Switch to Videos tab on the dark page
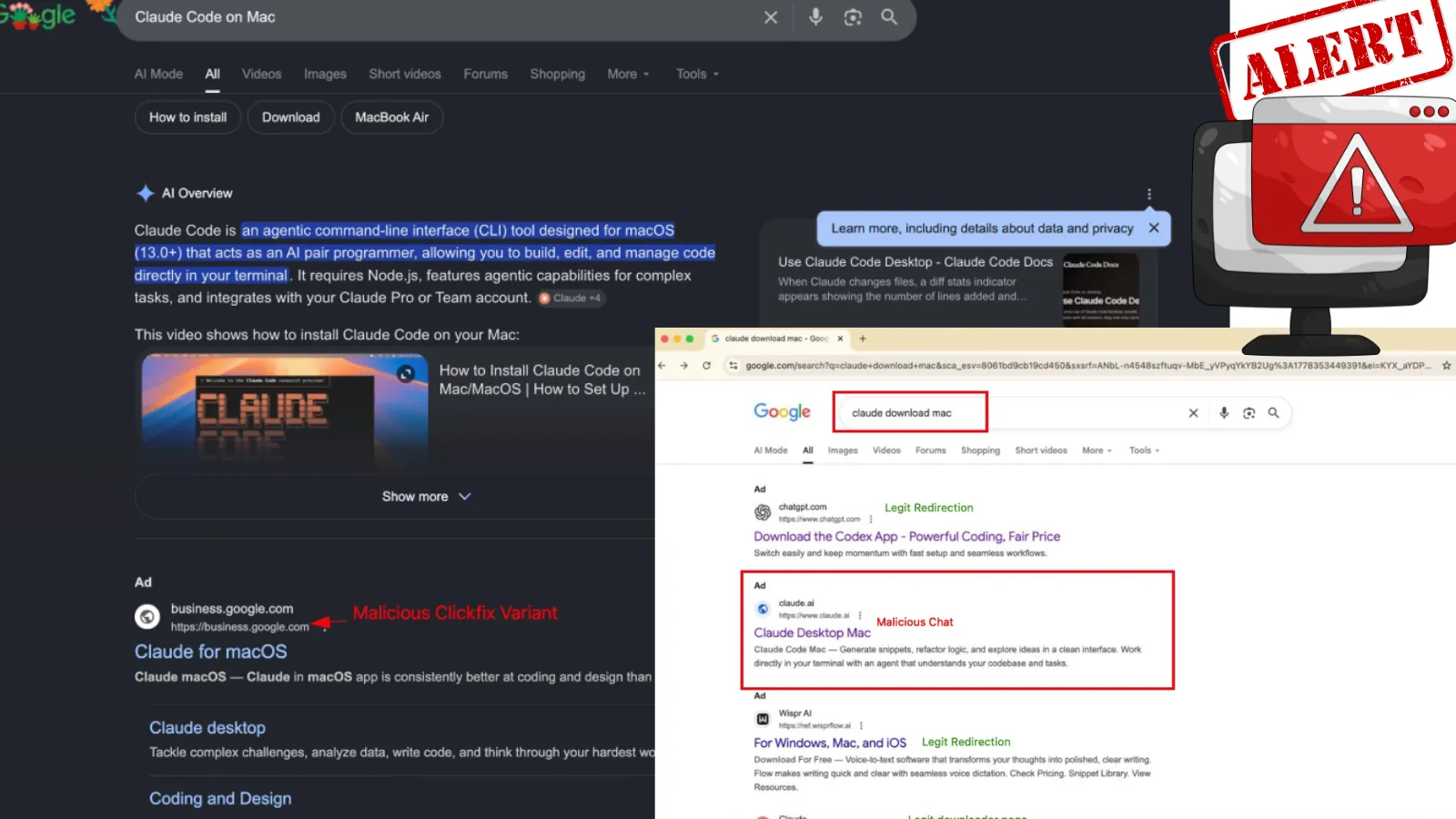This screenshot has height=819, width=1456. [262, 74]
